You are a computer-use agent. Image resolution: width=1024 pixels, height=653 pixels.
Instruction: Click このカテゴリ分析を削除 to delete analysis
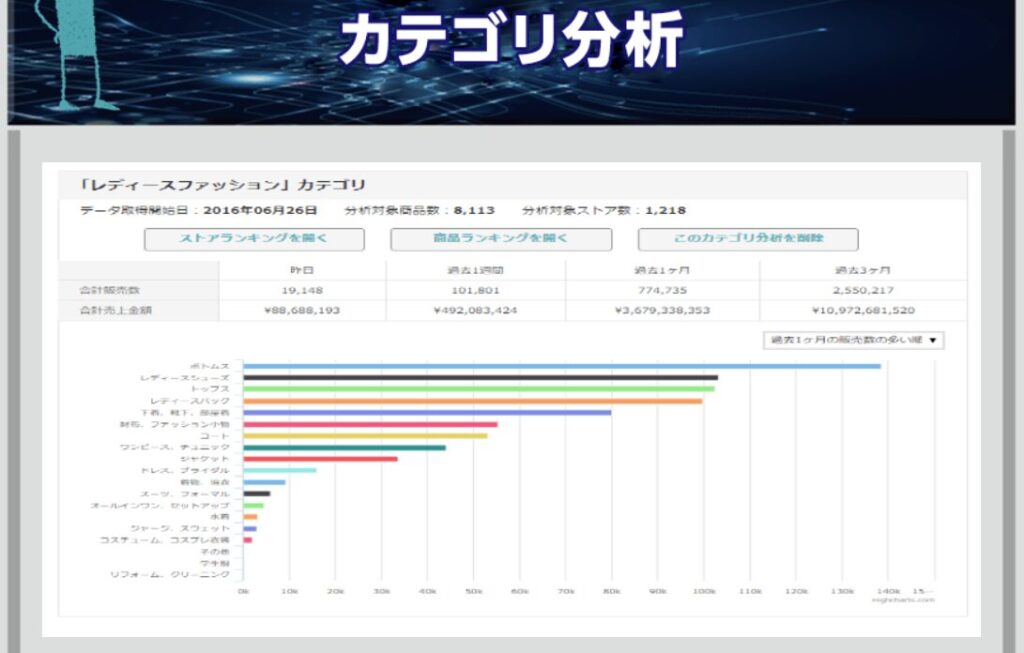click(747, 239)
